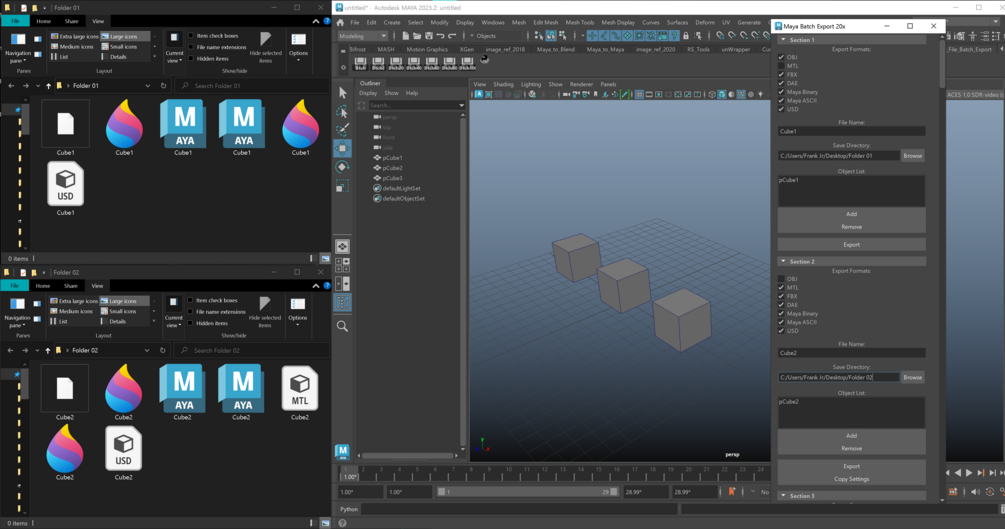Open the search magnifier in left layout panel

(x=342, y=326)
